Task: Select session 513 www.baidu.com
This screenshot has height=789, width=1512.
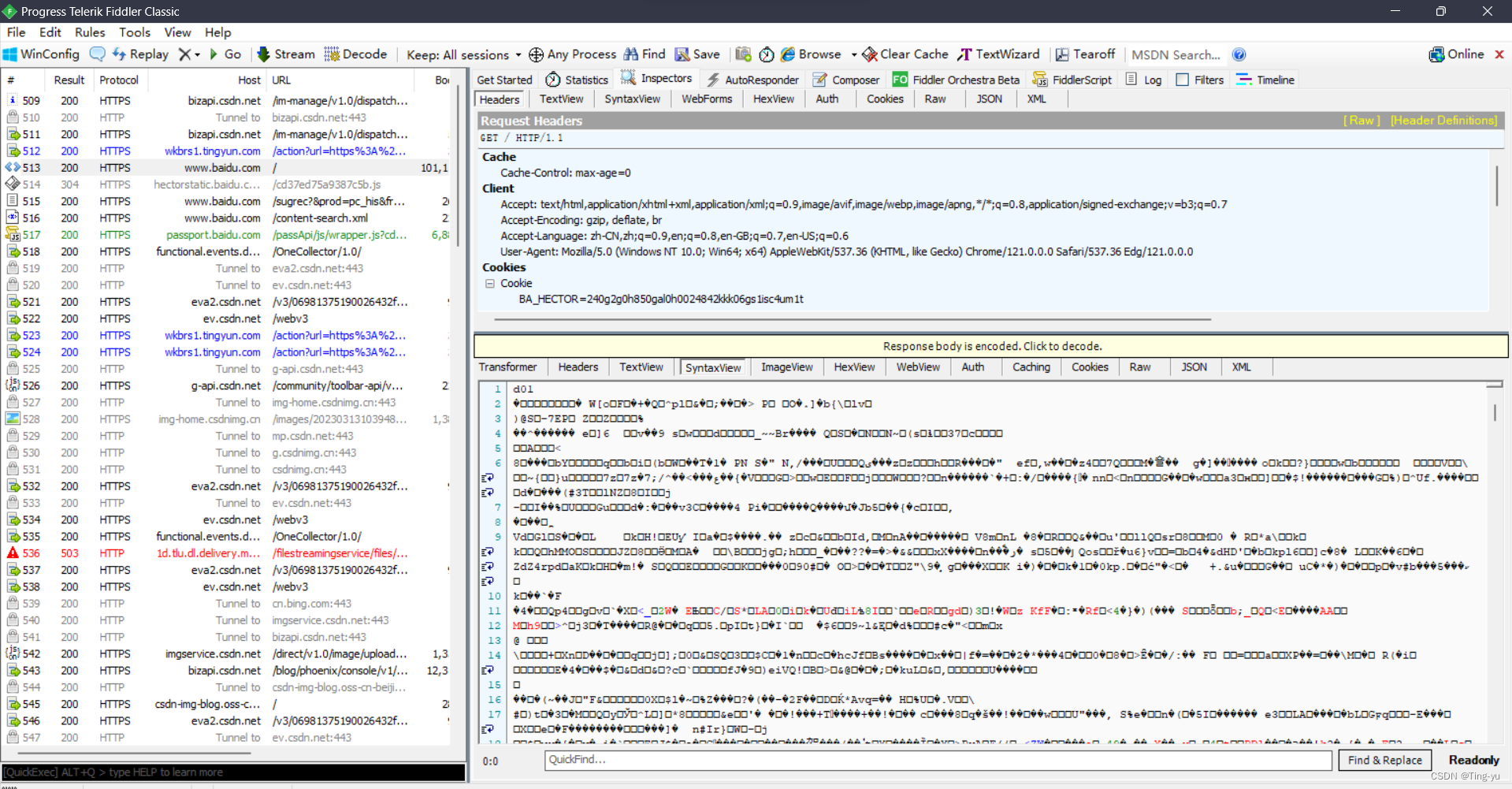Action: 227,168
